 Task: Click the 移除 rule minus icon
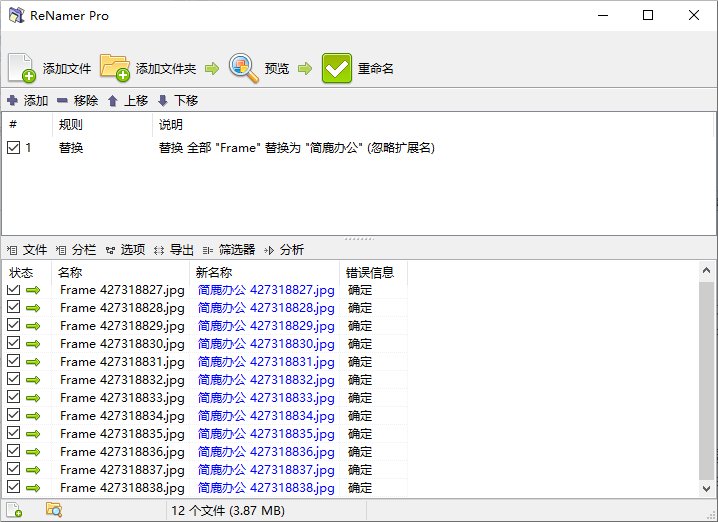[x=62, y=101]
